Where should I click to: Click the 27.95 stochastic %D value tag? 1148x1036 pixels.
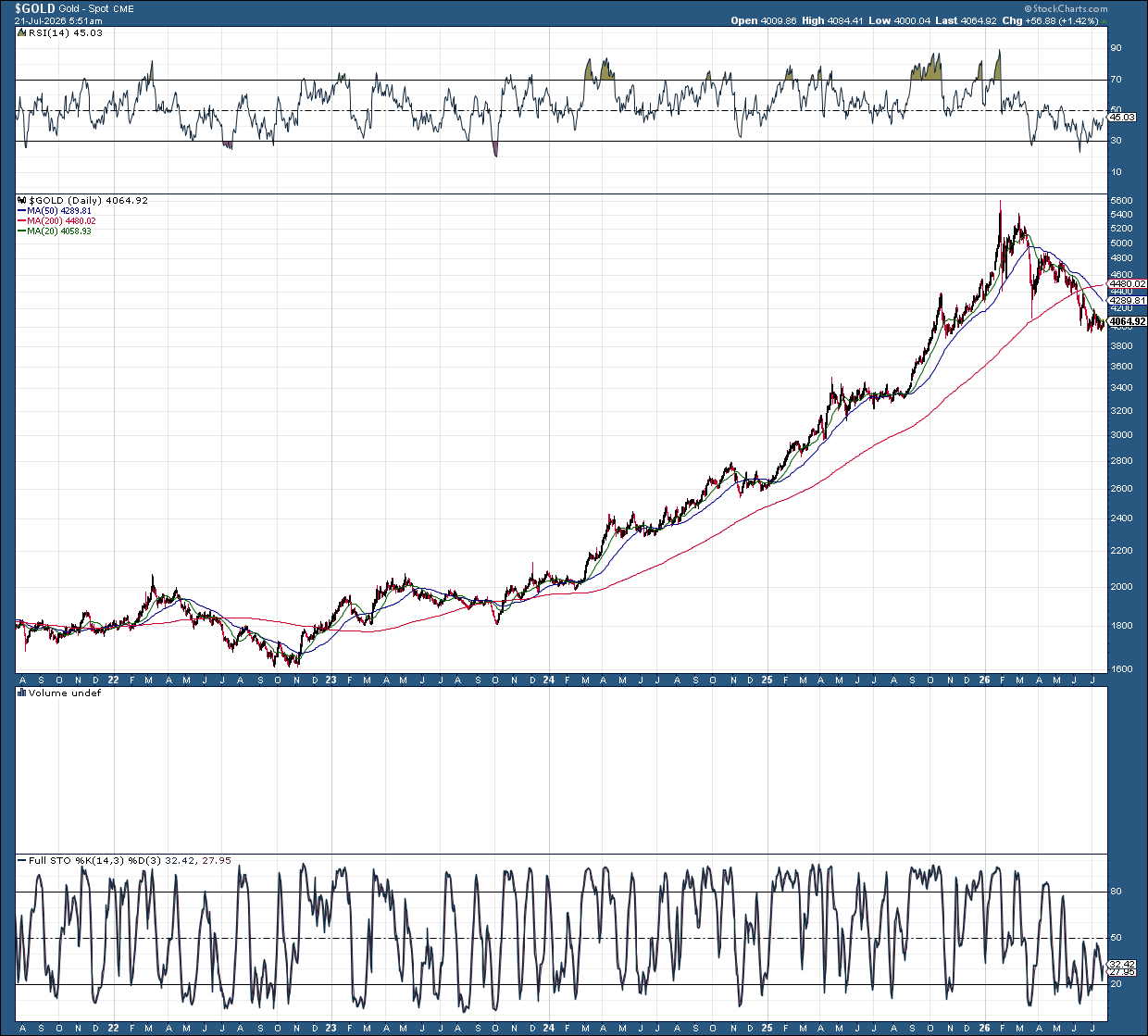1121,972
